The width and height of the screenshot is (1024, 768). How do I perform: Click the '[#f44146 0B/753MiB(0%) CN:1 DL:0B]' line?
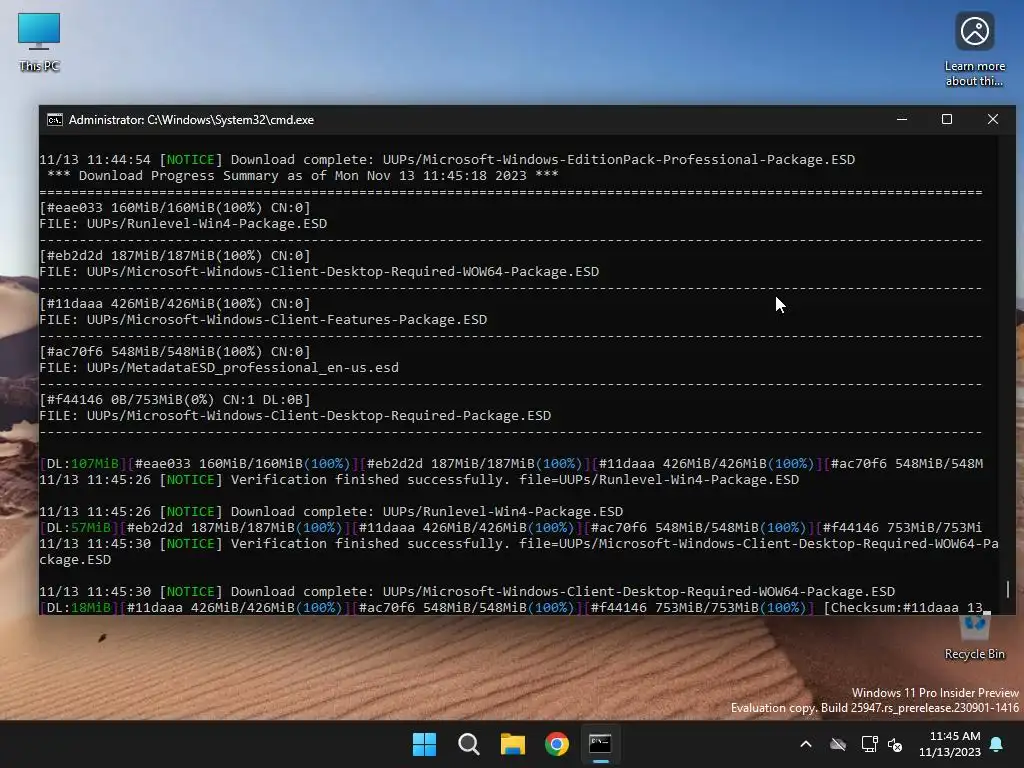click(x=175, y=400)
